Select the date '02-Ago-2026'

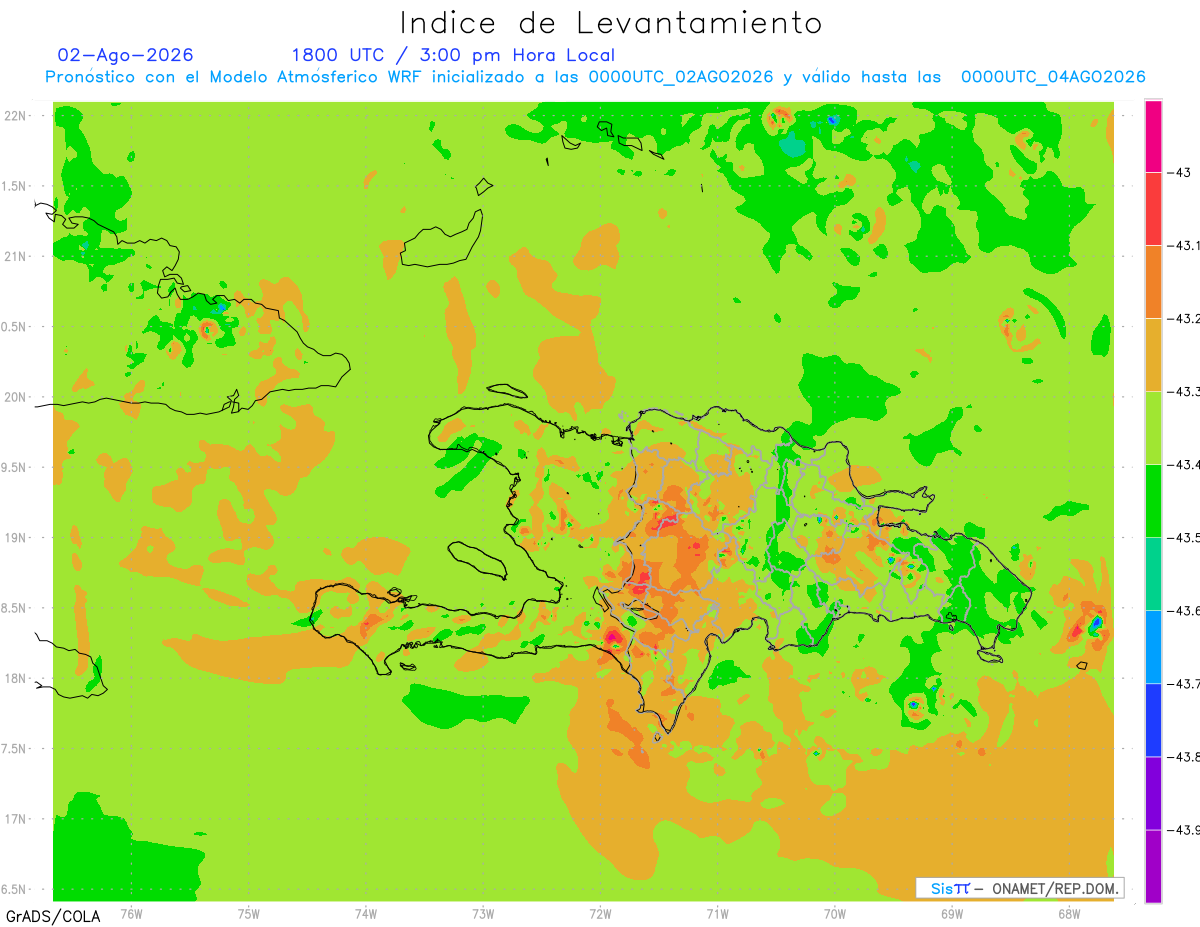point(125,55)
